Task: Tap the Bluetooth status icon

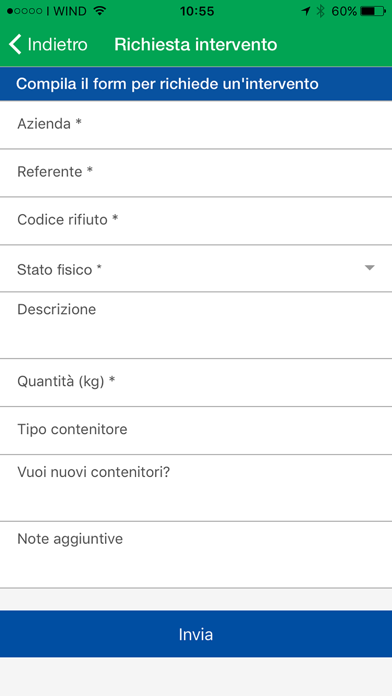Action: coord(321,11)
